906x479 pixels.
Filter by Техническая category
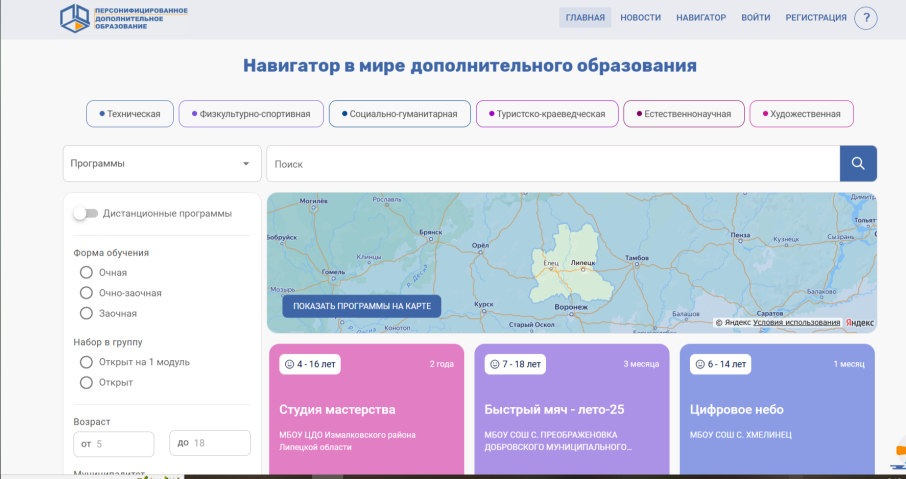[130, 114]
